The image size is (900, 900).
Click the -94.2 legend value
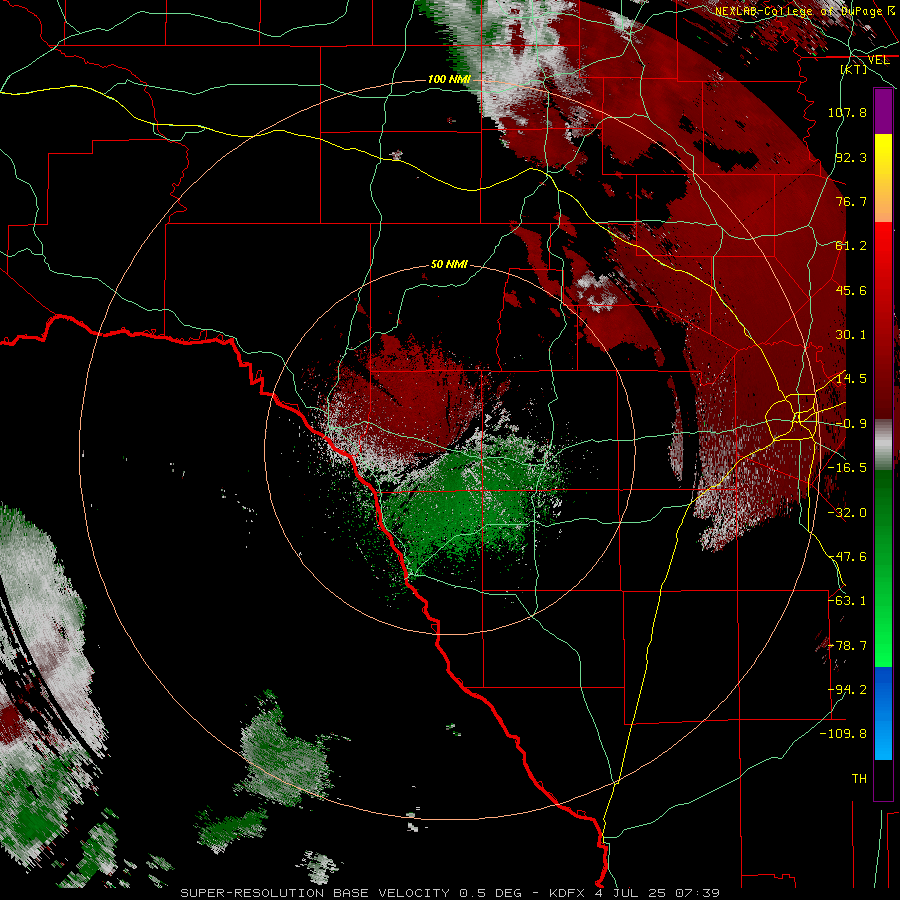pyautogui.click(x=847, y=690)
